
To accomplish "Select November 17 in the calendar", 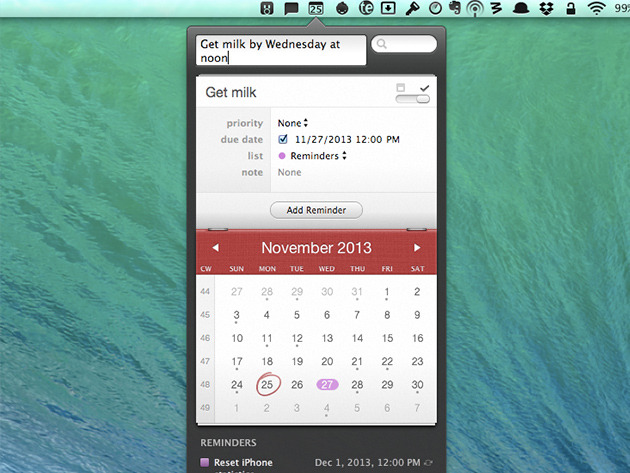I will point(237,361).
